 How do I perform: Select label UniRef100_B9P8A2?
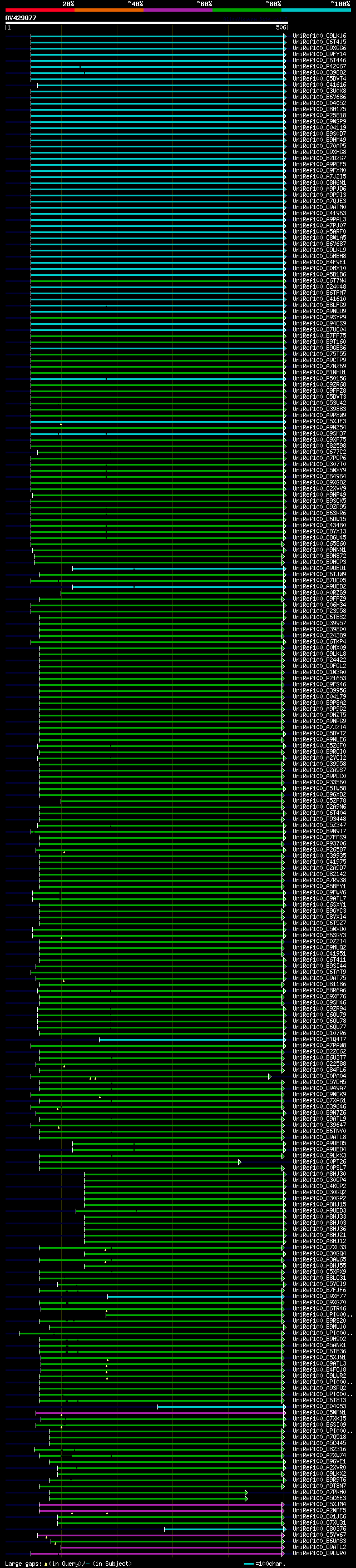tap(319, 703)
